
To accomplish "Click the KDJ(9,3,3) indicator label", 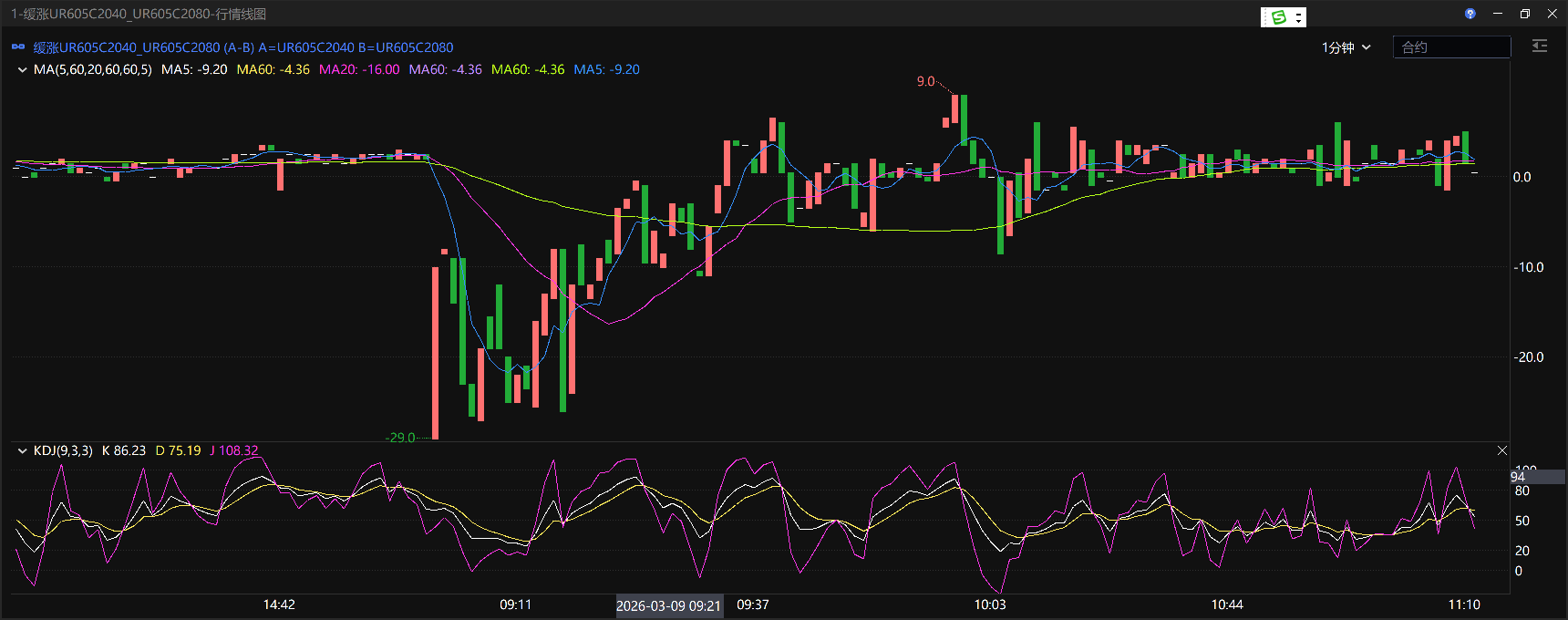I will 63,450.
